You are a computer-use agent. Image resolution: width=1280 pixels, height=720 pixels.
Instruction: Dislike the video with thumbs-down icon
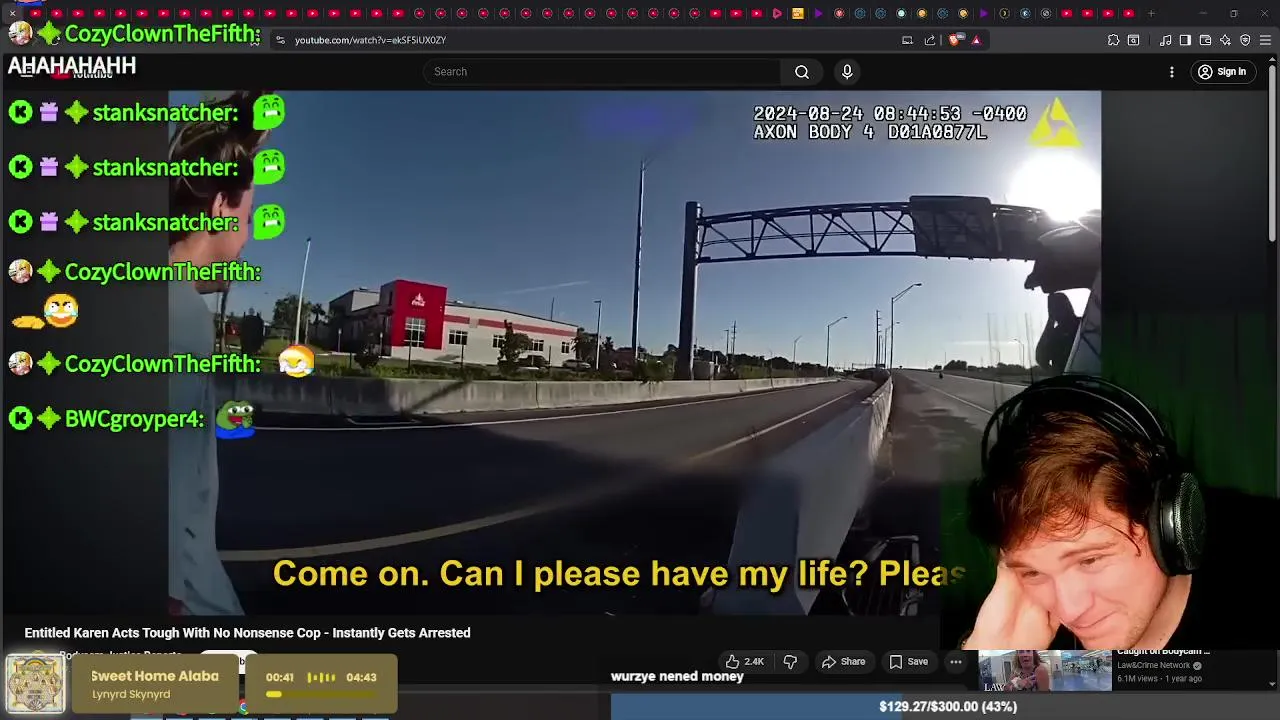tap(790, 662)
